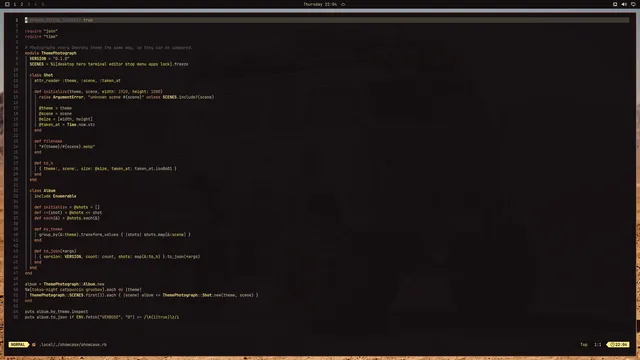
Task: Open the Thursday 22:04 clock
Action: (320, 4)
